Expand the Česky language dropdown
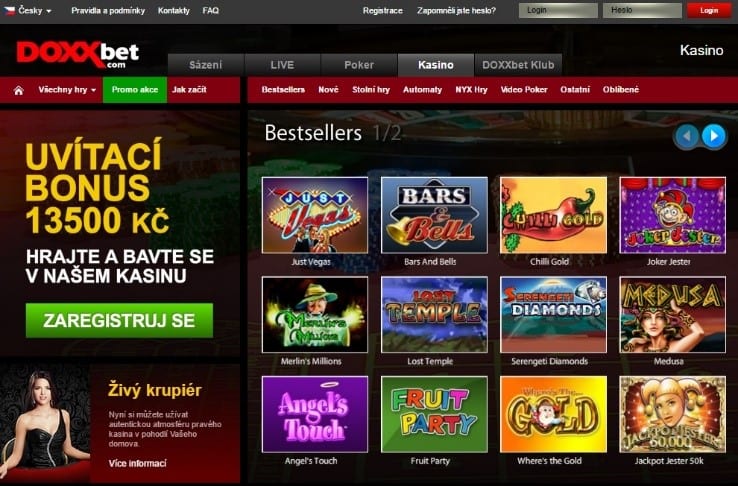Image resolution: width=738 pixels, height=486 pixels. 28,10
